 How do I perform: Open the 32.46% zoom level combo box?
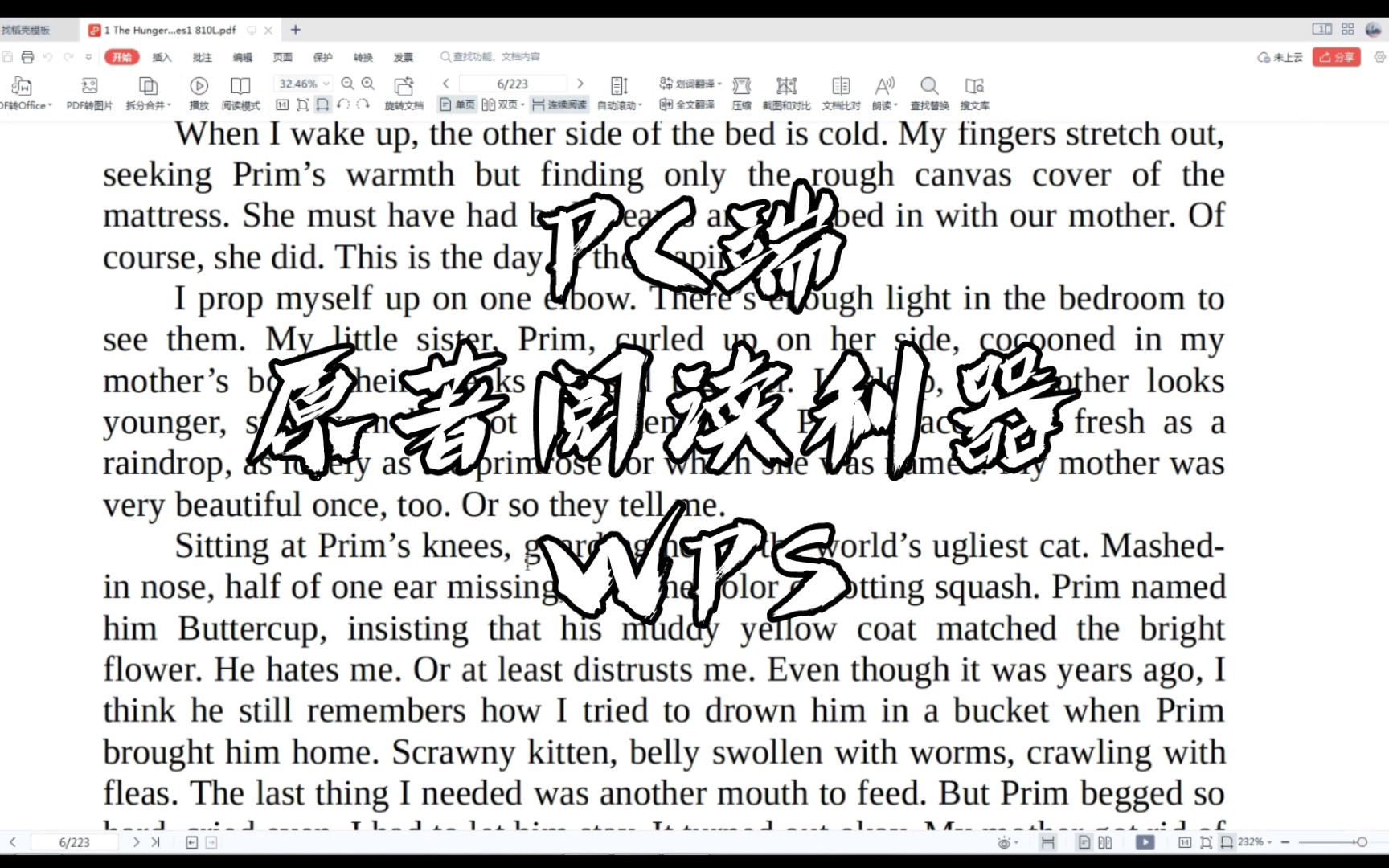(303, 84)
